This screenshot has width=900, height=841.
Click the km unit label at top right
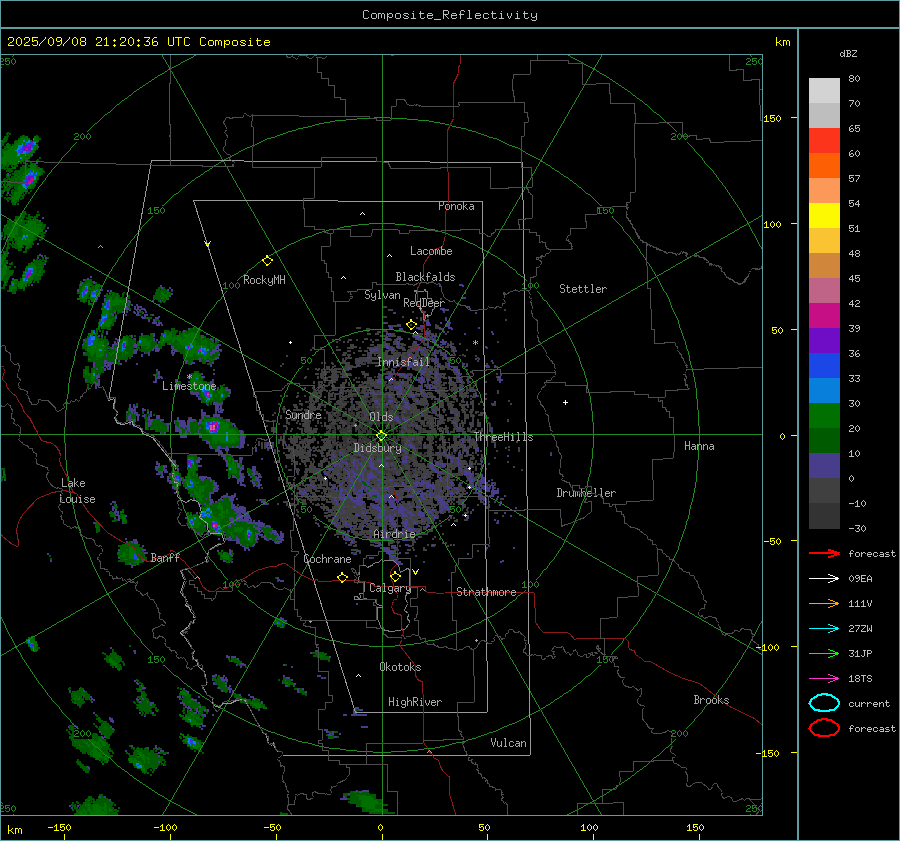(x=782, y=42)
